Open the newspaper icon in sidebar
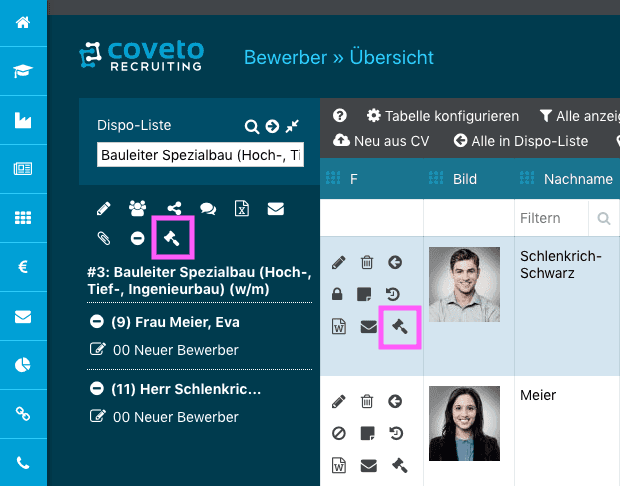The height and width of the screenshot is (486, 620). [23, 169]
